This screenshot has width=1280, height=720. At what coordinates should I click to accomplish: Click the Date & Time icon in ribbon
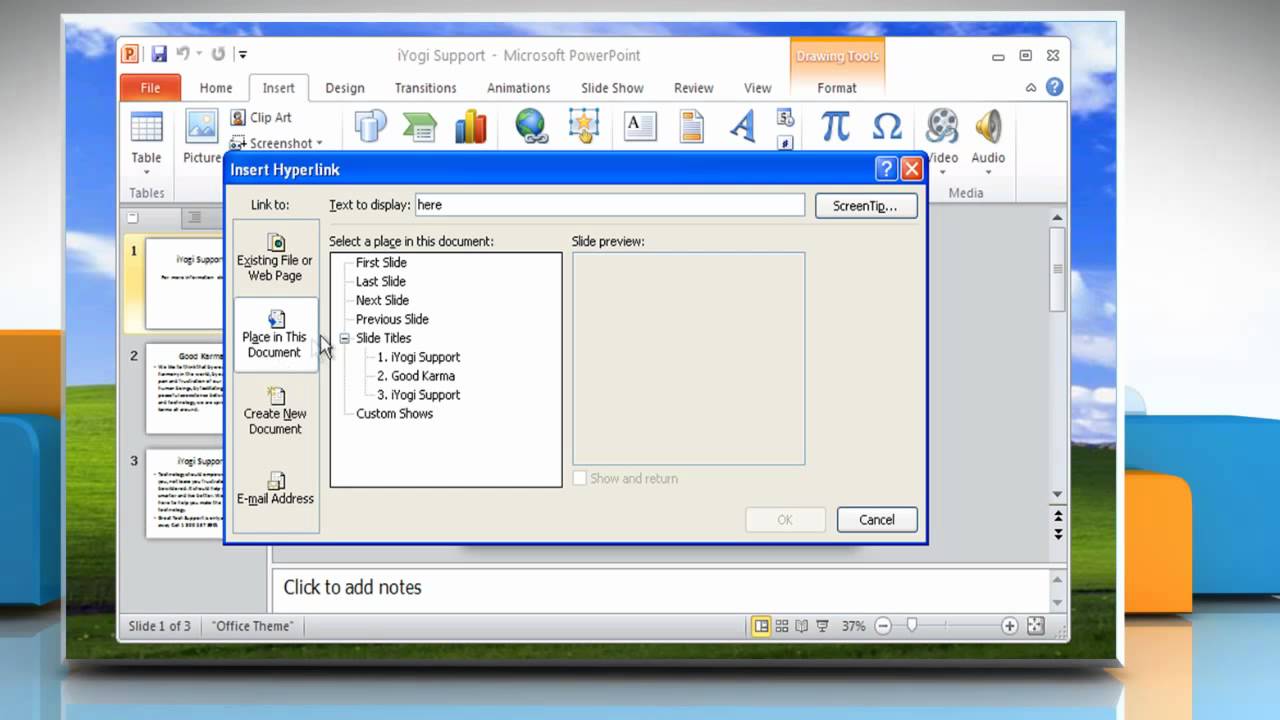(785, 118)
